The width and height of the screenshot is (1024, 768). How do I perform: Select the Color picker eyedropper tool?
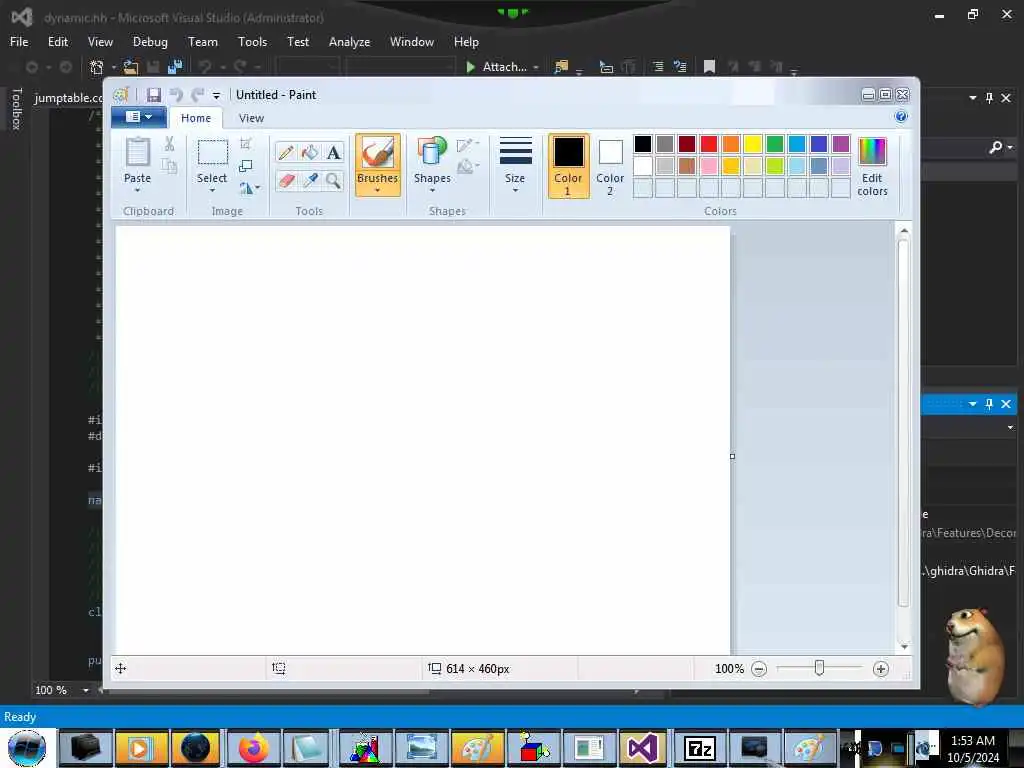[310, 180]
